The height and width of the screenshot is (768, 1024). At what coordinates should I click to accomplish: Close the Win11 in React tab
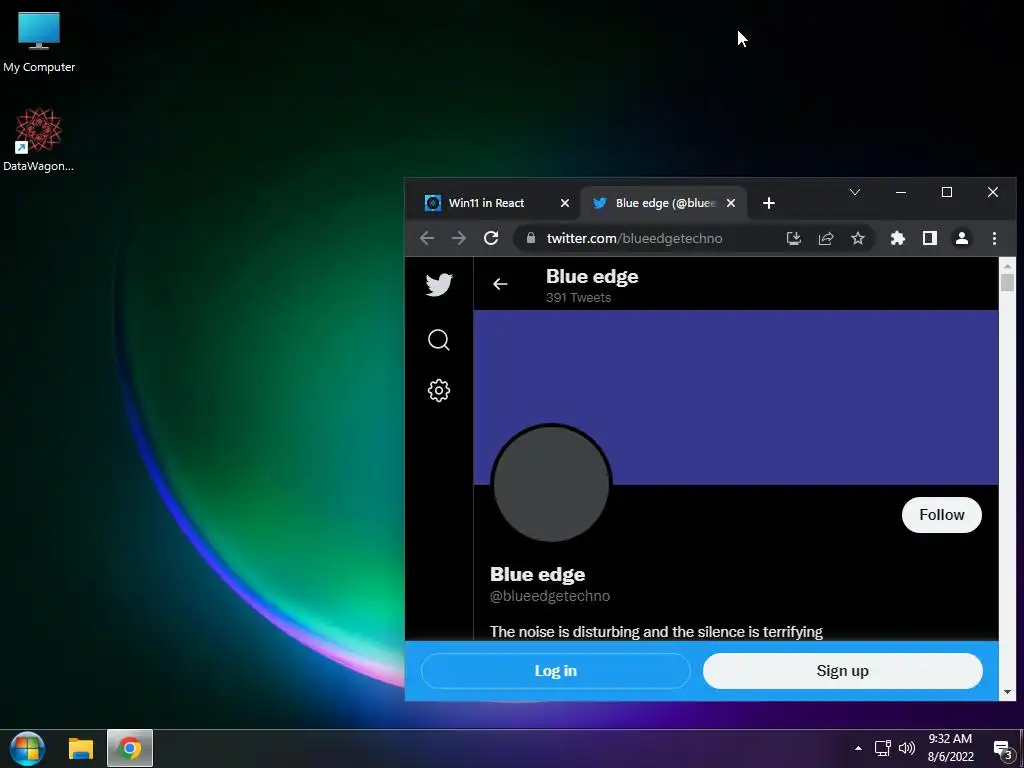coord(565,203)
